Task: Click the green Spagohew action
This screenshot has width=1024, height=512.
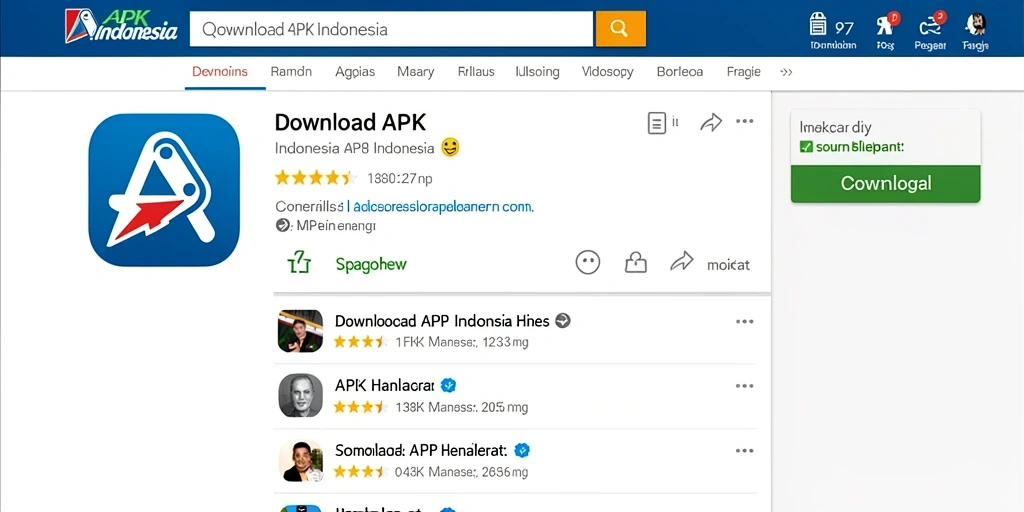Action: [x=371, y=264]
